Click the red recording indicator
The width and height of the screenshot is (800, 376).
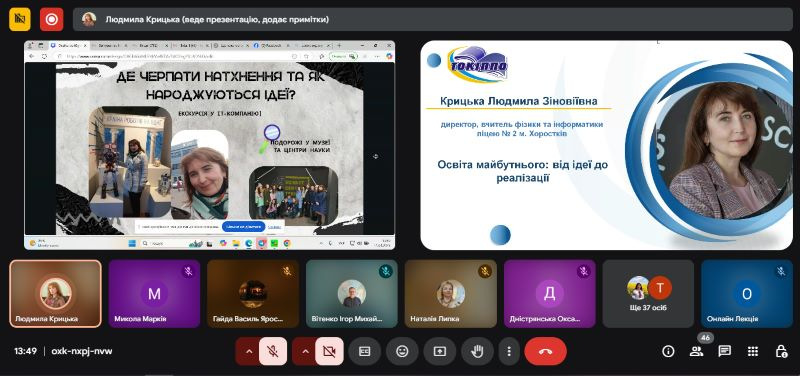(x=52, y=19)
